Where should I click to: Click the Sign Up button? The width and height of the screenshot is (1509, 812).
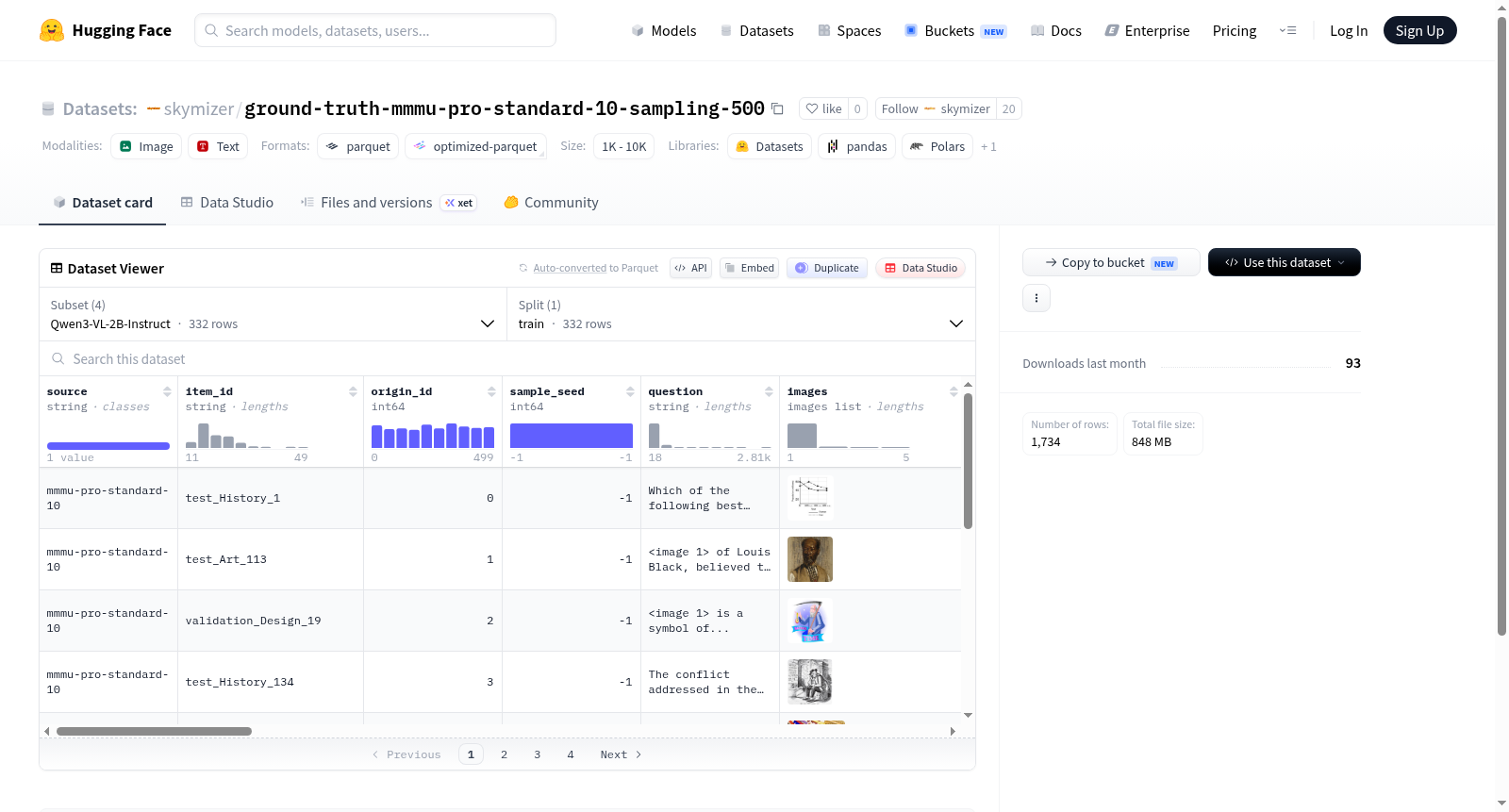[x=1419, y=30]
